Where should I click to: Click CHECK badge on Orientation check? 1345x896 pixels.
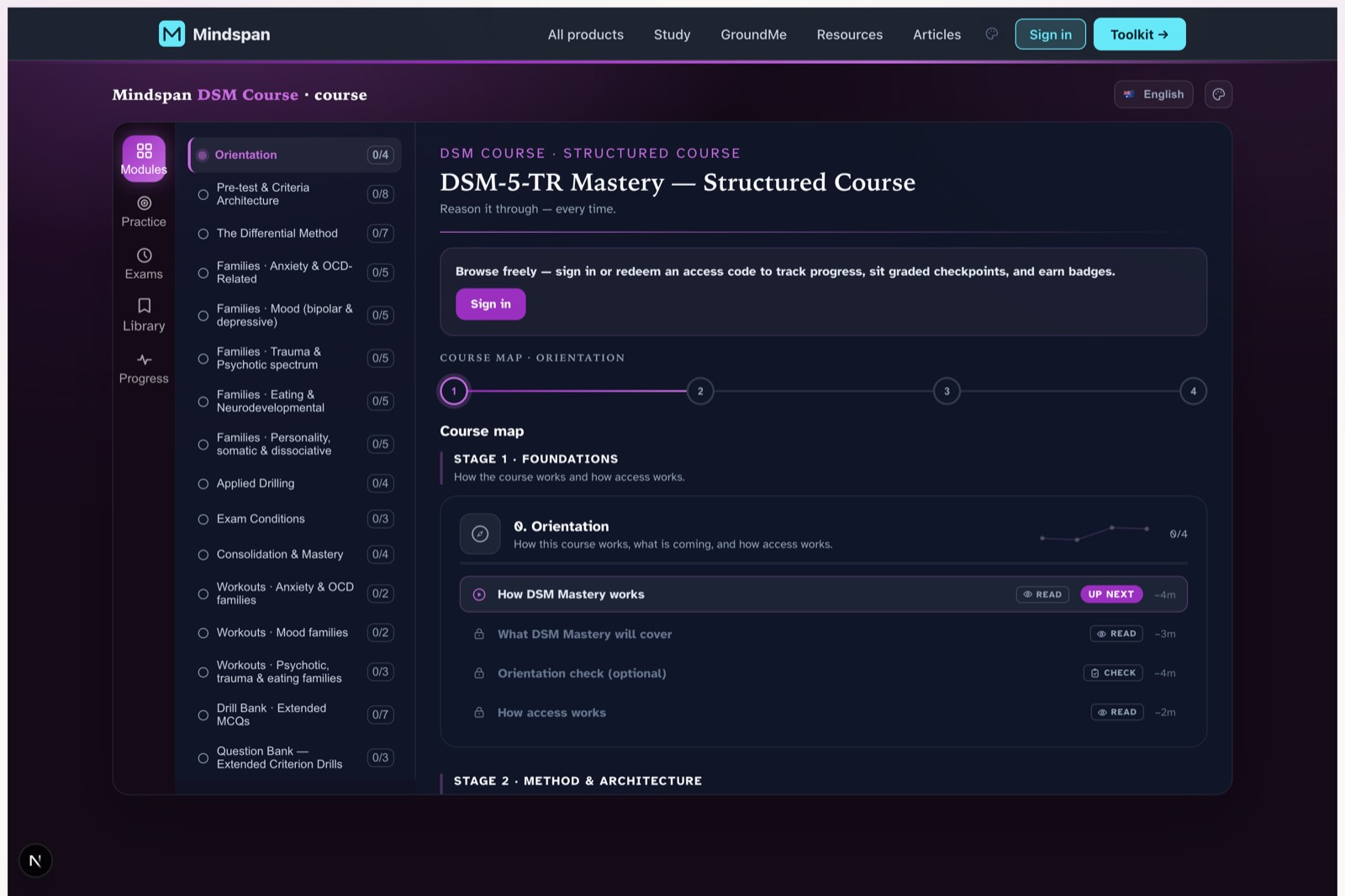(1113, 673)
